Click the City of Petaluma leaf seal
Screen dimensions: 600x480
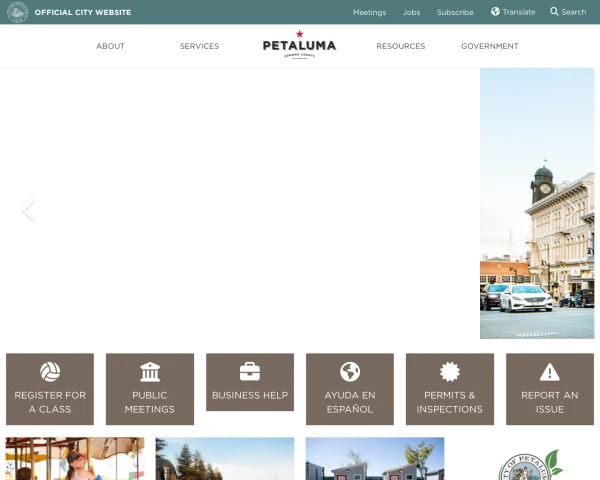tap(531, 465)
